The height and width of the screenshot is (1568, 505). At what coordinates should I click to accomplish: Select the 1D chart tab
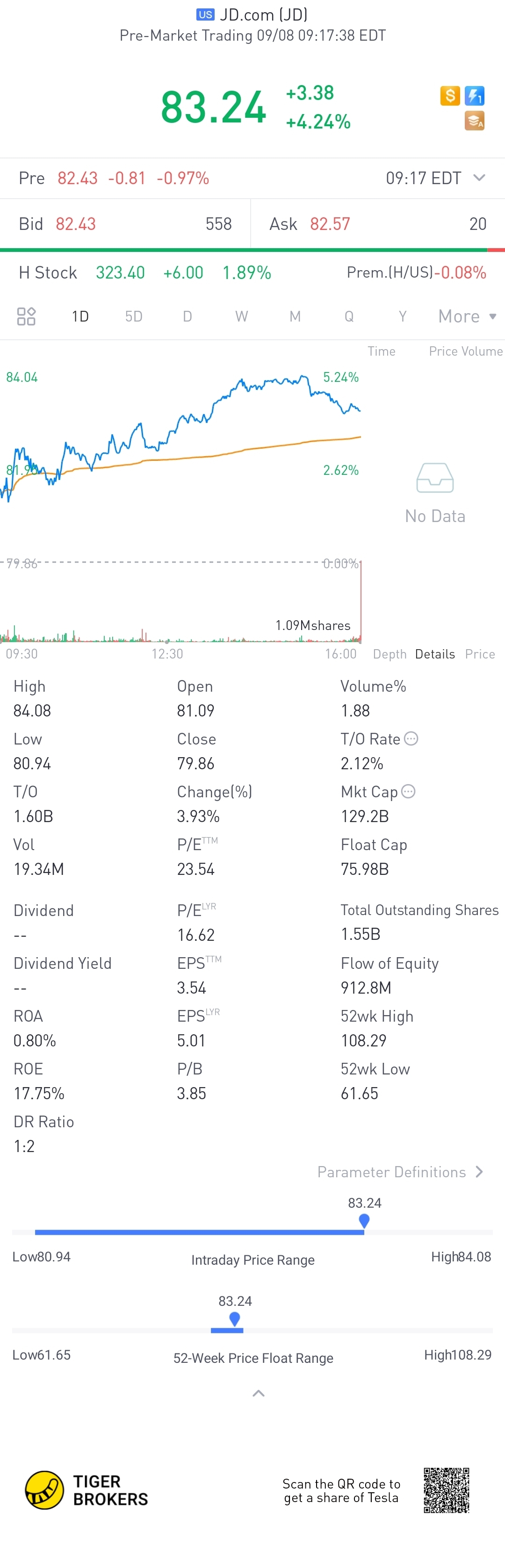pyautogui.click(x=80, y=316)
